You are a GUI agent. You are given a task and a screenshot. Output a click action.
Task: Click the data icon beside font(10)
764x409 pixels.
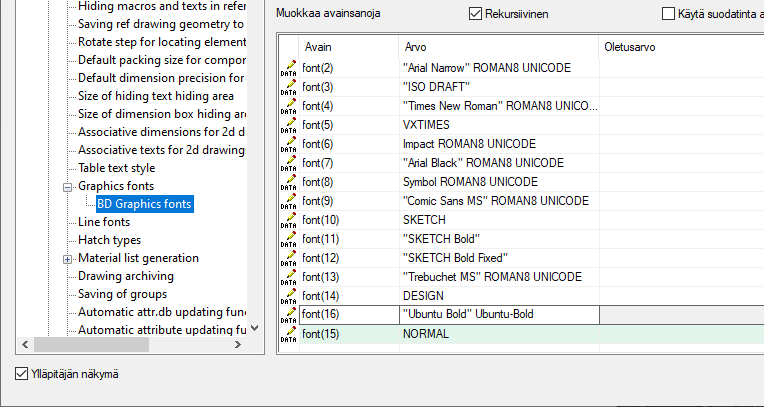tap(288, 220)
